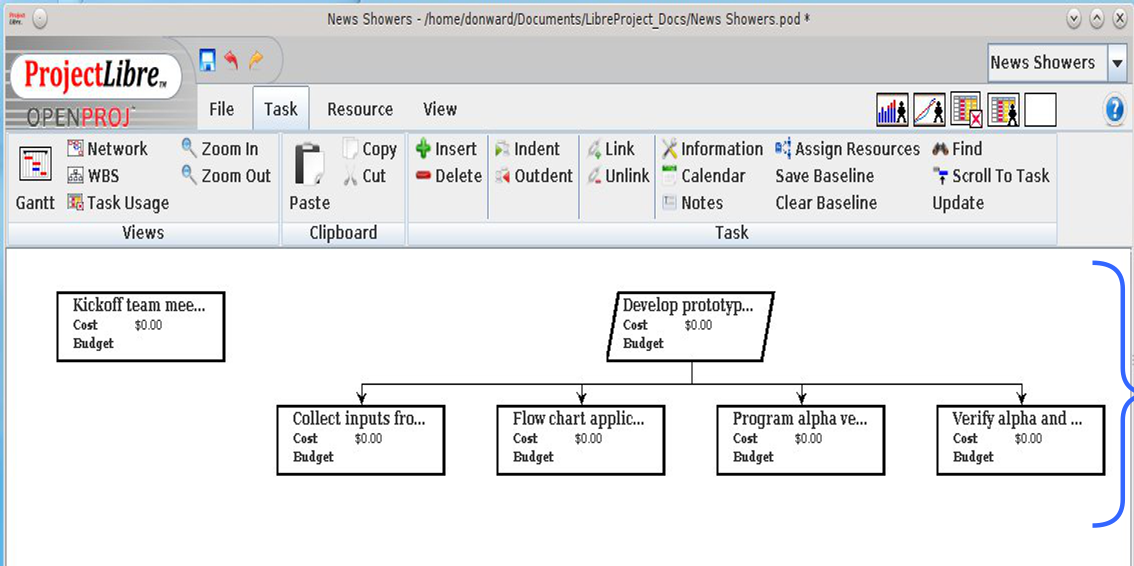Open the Gantt view
Screen dimensions: 1134x566
coord(35,179)
